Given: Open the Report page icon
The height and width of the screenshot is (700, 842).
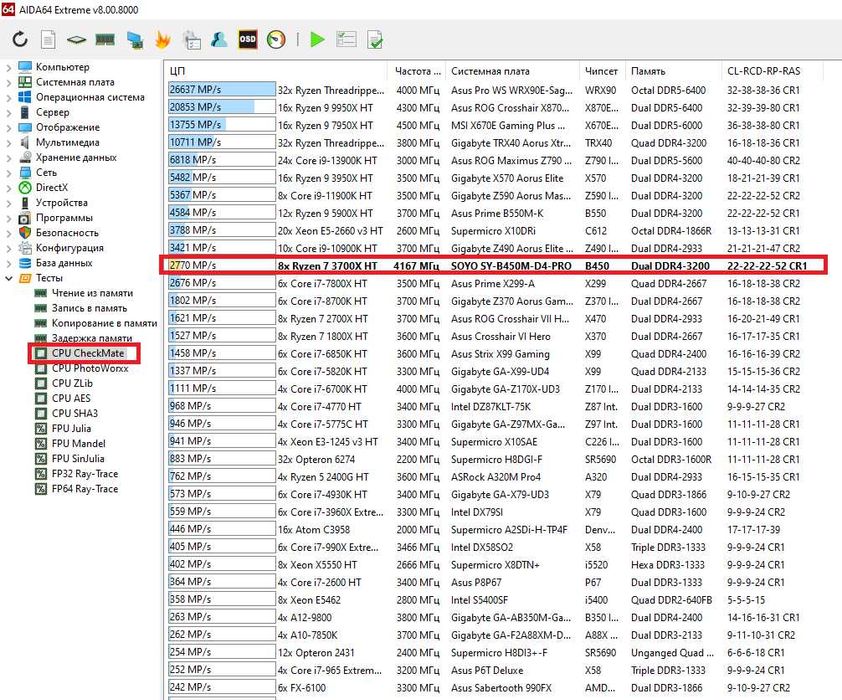Looking at the screenshot, I should pos(48,40).
